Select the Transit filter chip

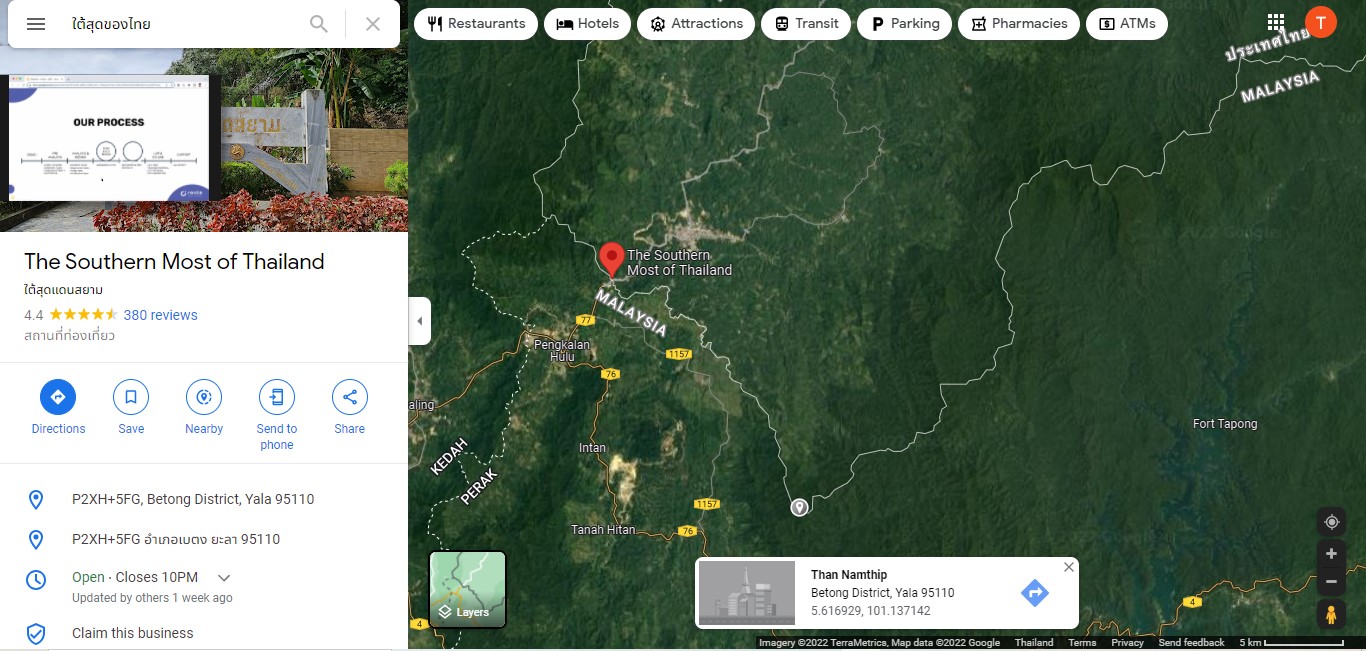coord(806,23)
